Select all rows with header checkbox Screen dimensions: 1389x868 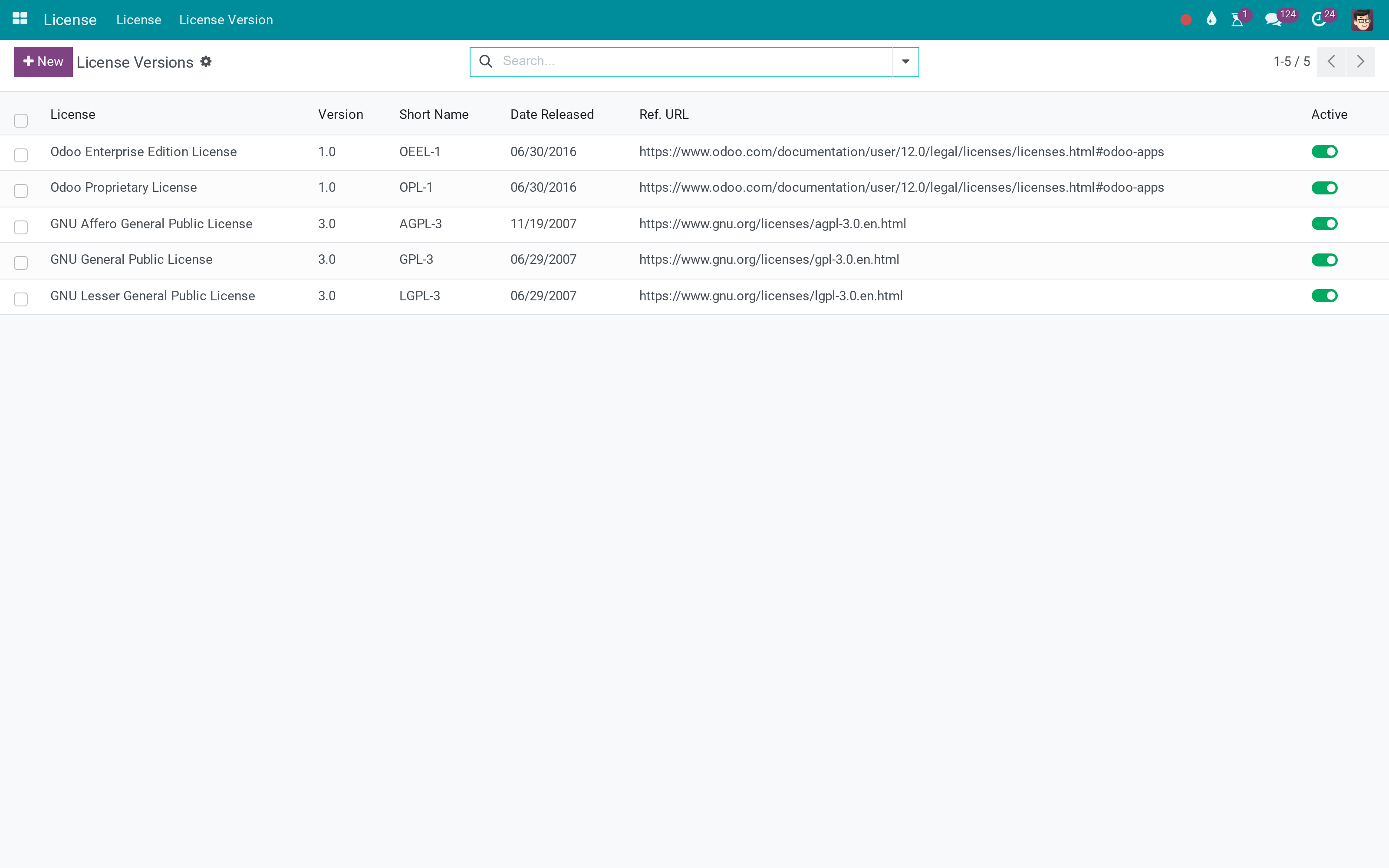click(x=21, y=121)
